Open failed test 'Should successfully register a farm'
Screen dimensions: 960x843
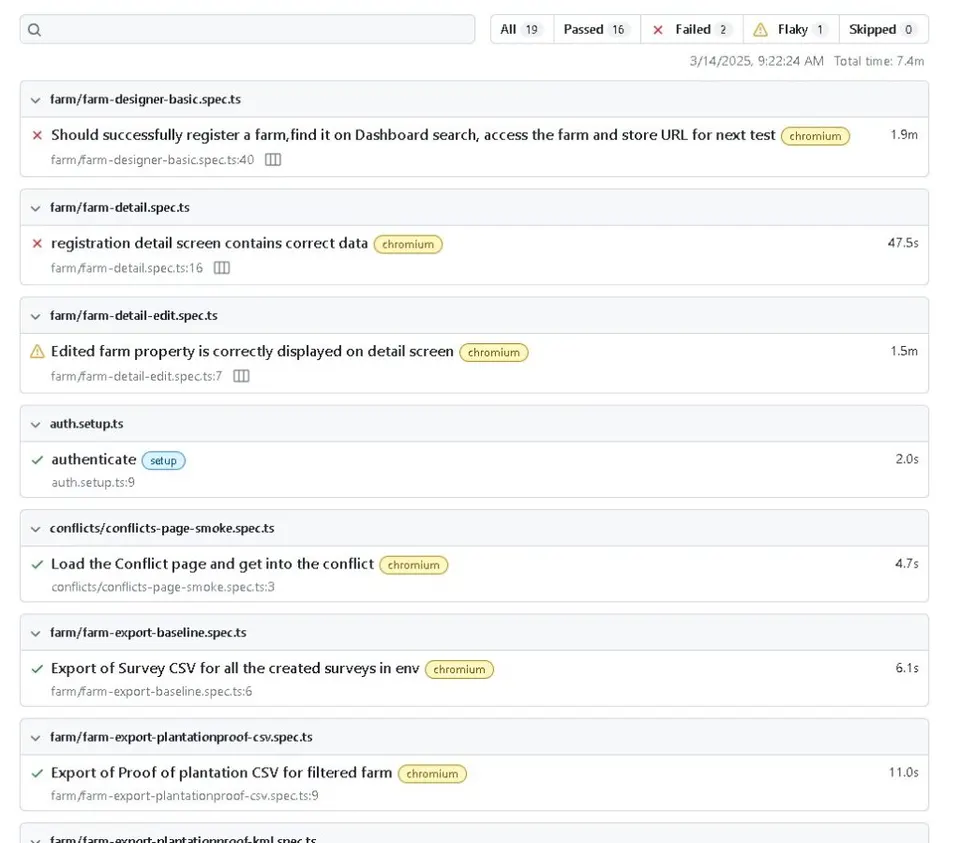tap(413, 135)
